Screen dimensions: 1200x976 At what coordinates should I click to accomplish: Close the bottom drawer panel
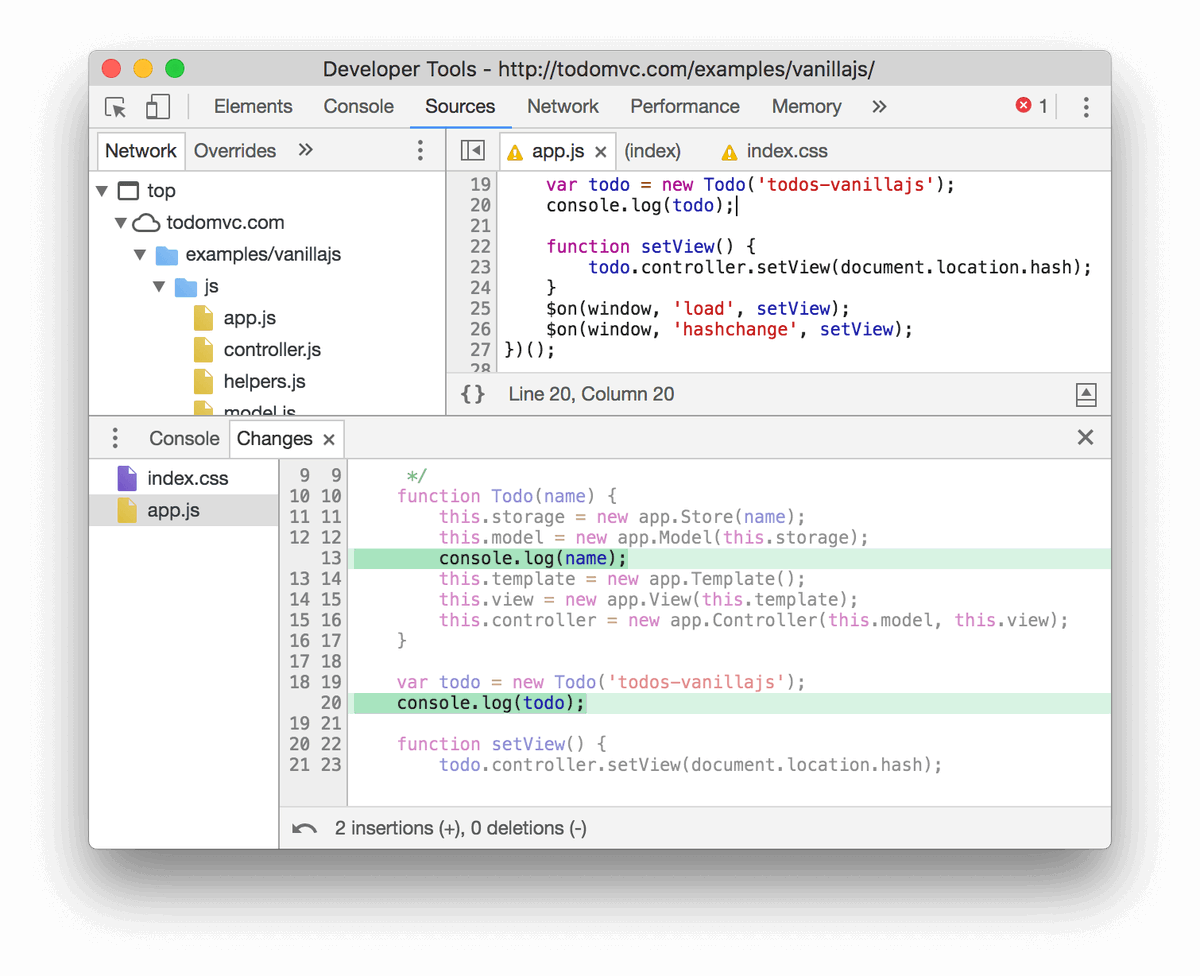(x=1085, y=437)
